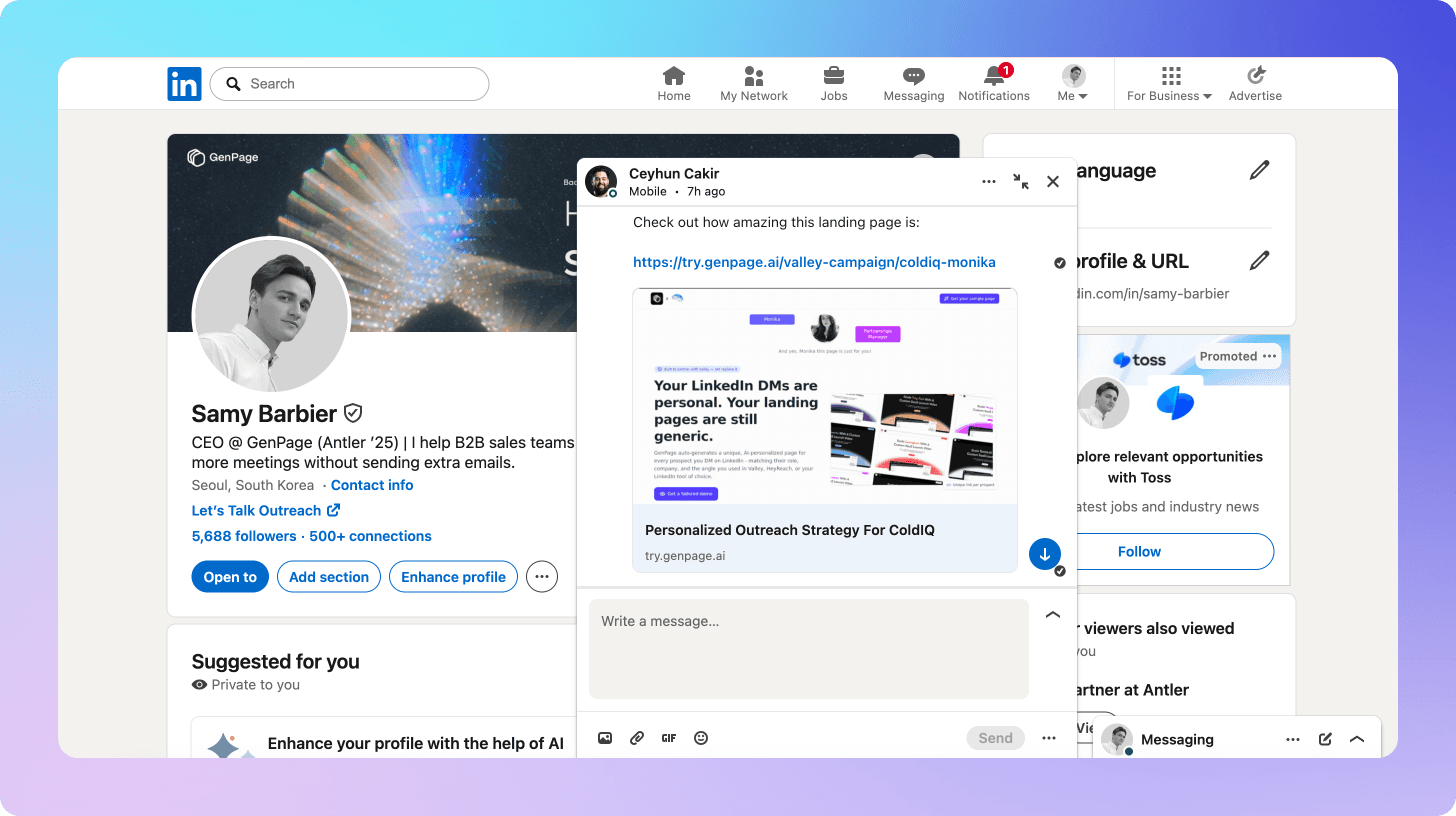This screenshot has width=1456, height=816.
Task: Open Contact info link
Action: click(x=372, y=485)
